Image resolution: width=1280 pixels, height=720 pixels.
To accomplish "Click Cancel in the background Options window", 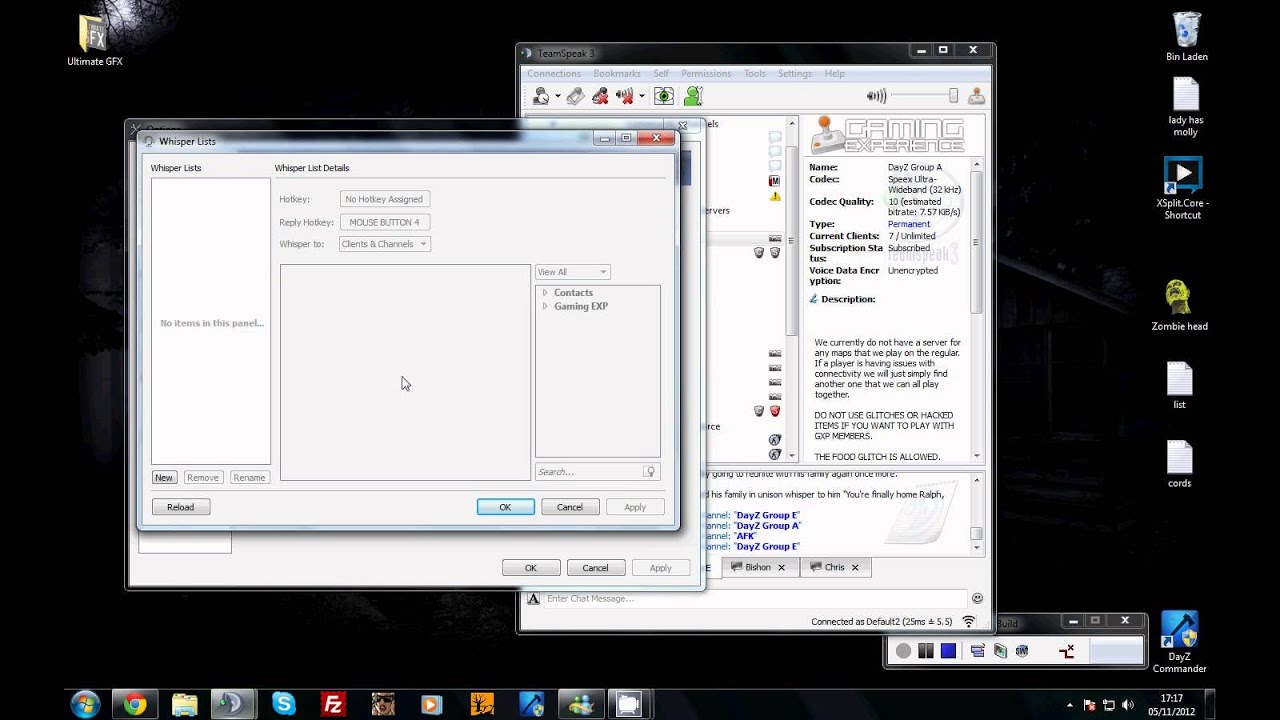I will [595, 568].
